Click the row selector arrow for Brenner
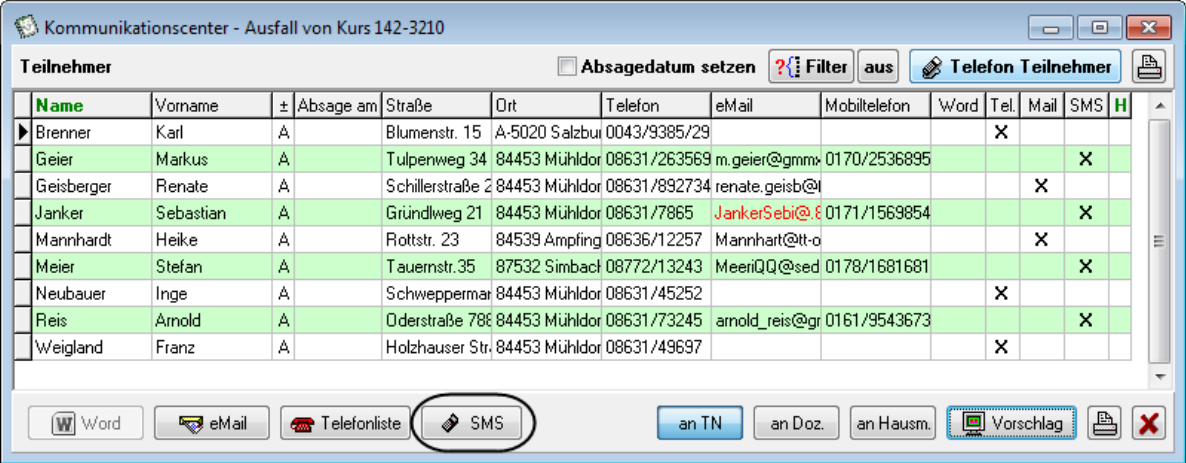This screenshot has height=463, width=1186. point(23,132)
